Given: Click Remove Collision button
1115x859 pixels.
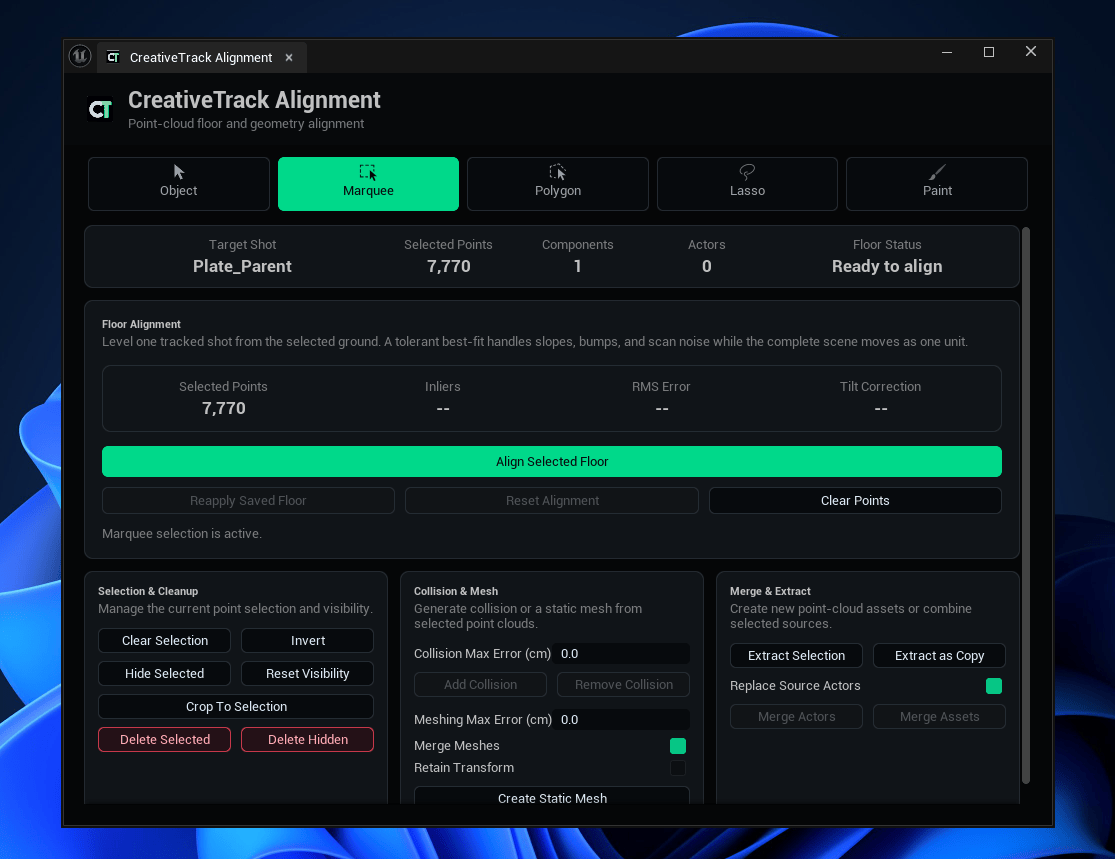Looking at the screenshot, I should click(x=624, y=685).
